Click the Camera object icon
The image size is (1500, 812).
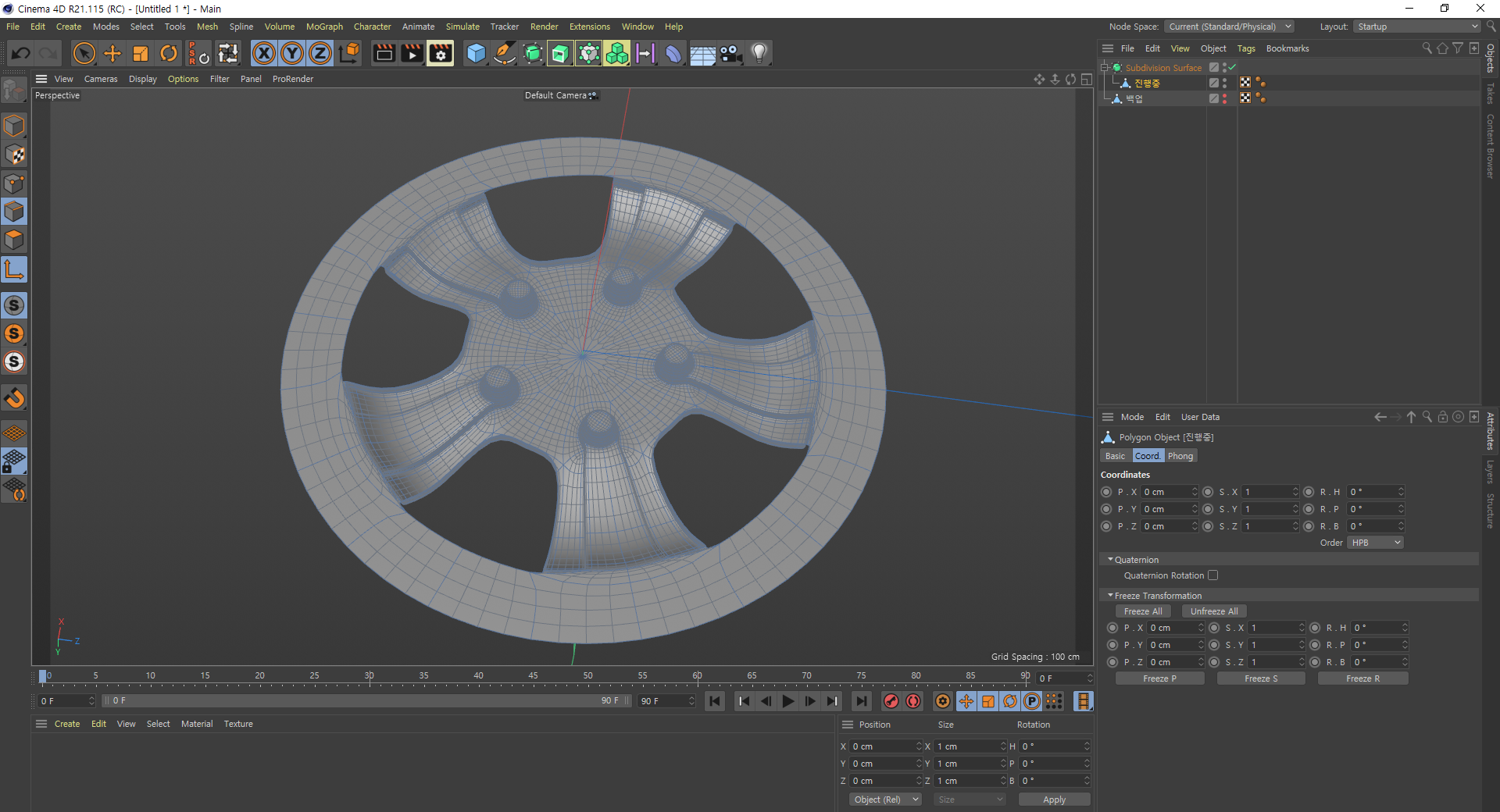731,53
